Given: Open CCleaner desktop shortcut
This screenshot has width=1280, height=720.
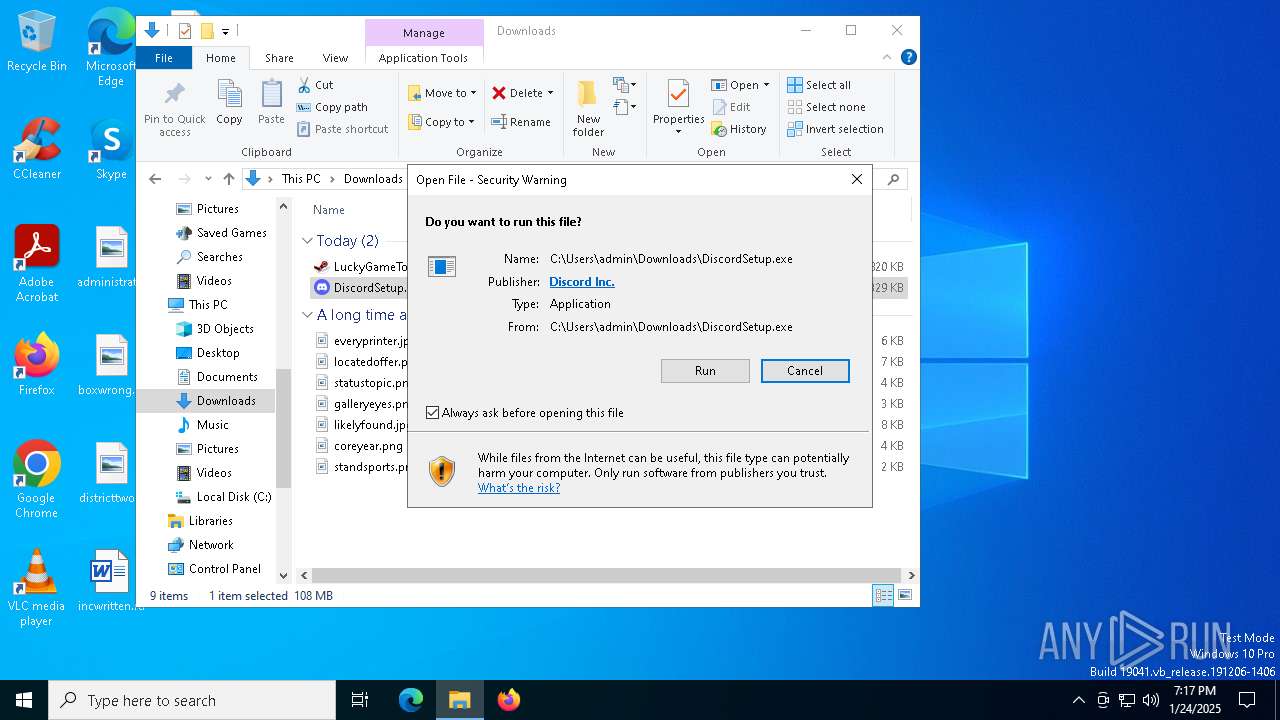Looking at the screenshot, I should click(x=37, y=149).
